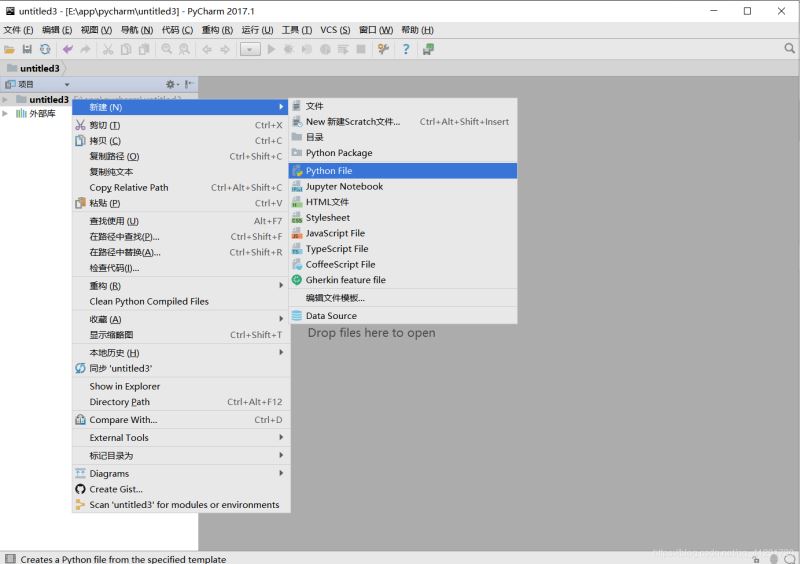Choose Jupyter Notebook from the submenu
Viewport: 800px width, 564px height.
403,187
